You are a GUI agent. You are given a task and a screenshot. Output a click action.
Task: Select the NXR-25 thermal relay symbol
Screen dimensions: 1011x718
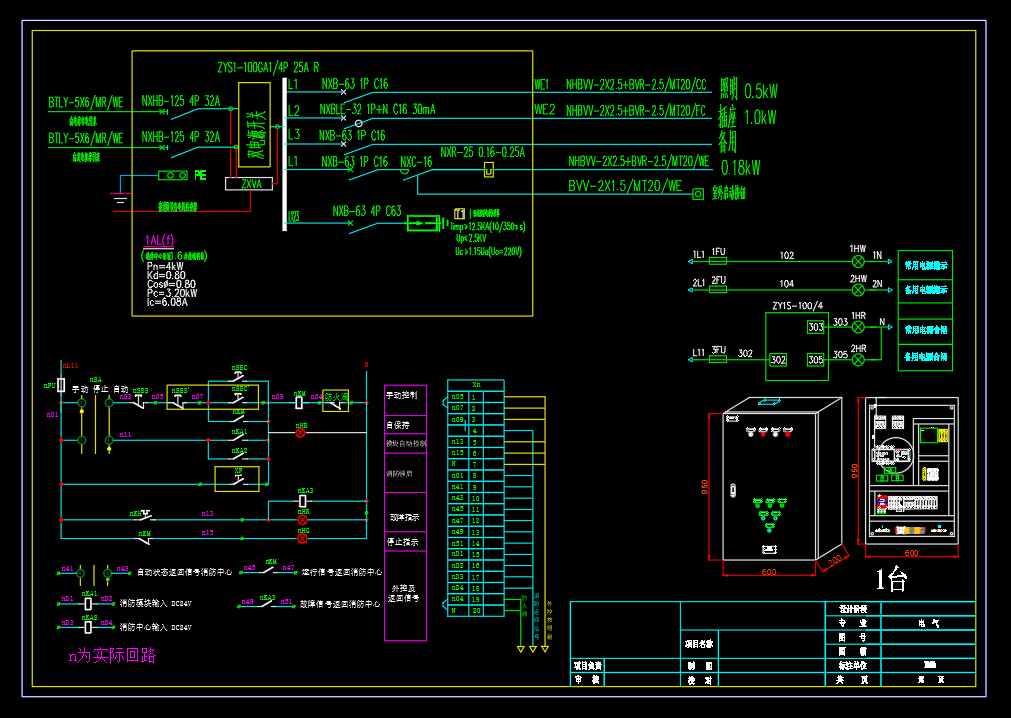[x=489, y=170]
